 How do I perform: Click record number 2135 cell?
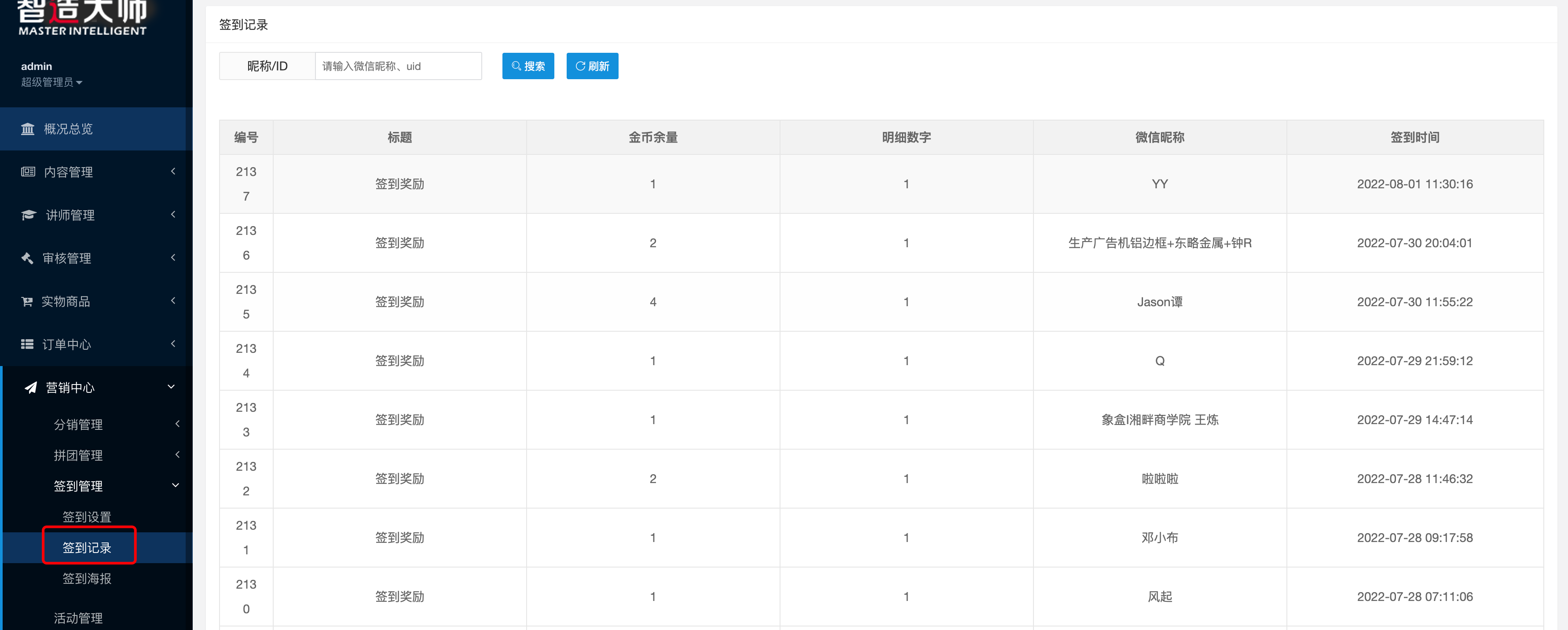pyautogui.click(x=246, y=302)
